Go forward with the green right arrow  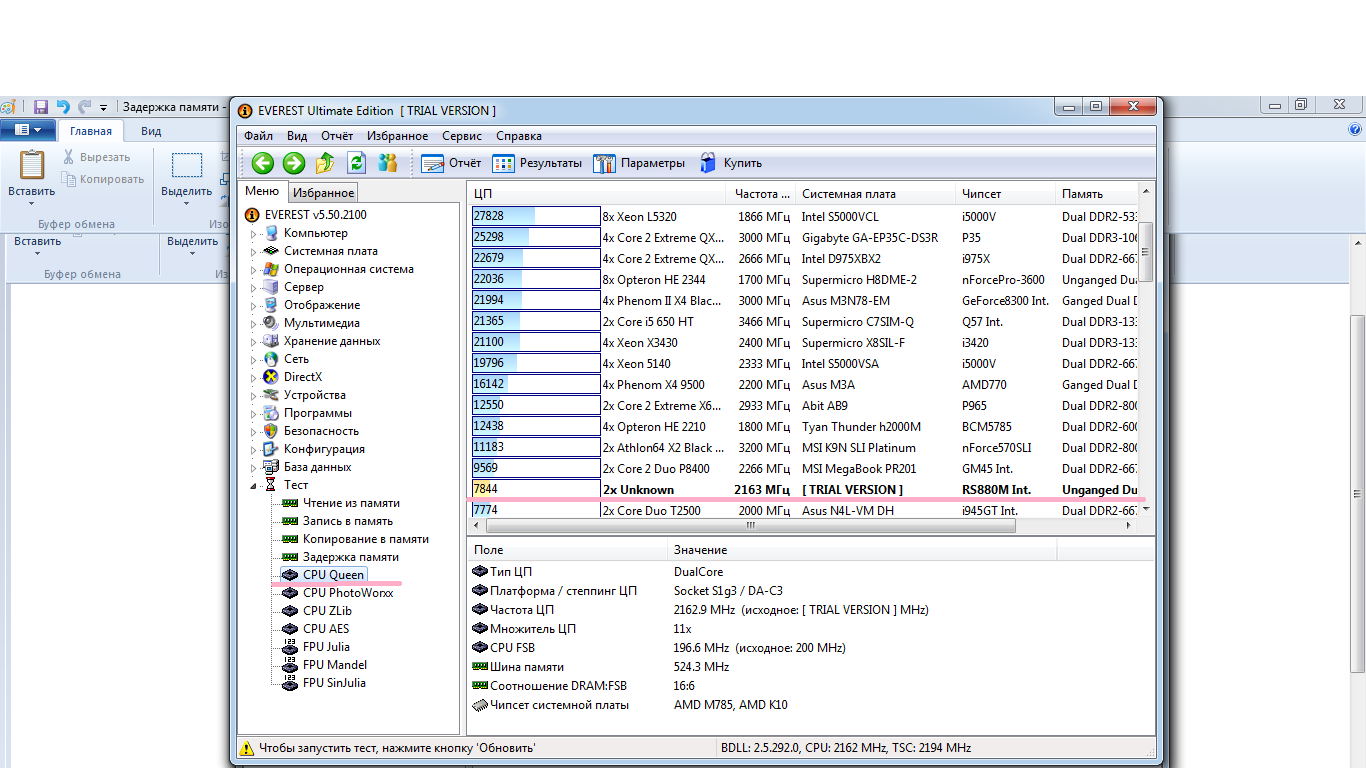click(294, 163)
